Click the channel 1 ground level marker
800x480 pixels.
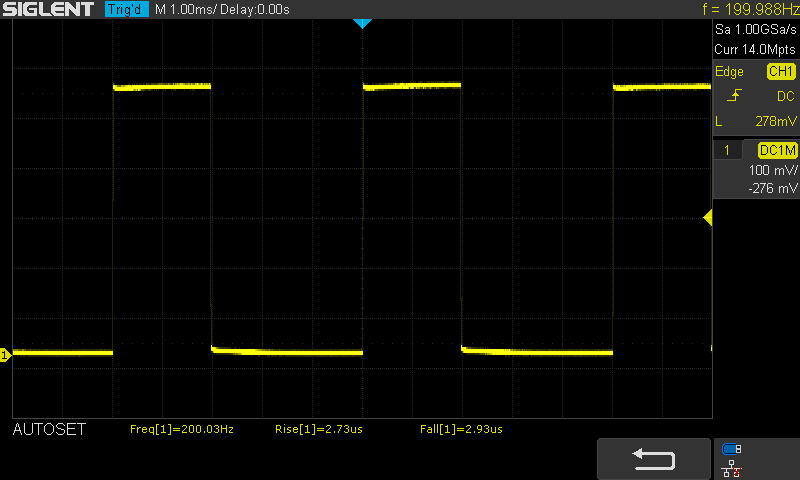click(5, 355)
